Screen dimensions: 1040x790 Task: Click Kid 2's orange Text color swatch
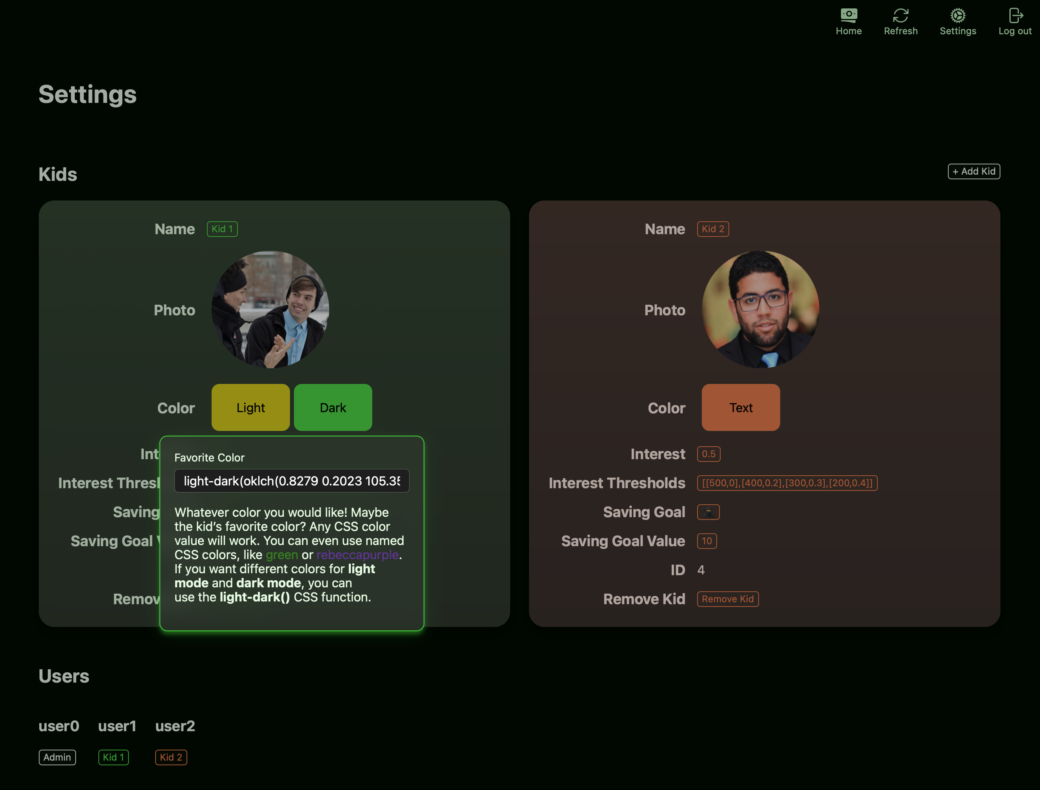click(x=741, y=407)
